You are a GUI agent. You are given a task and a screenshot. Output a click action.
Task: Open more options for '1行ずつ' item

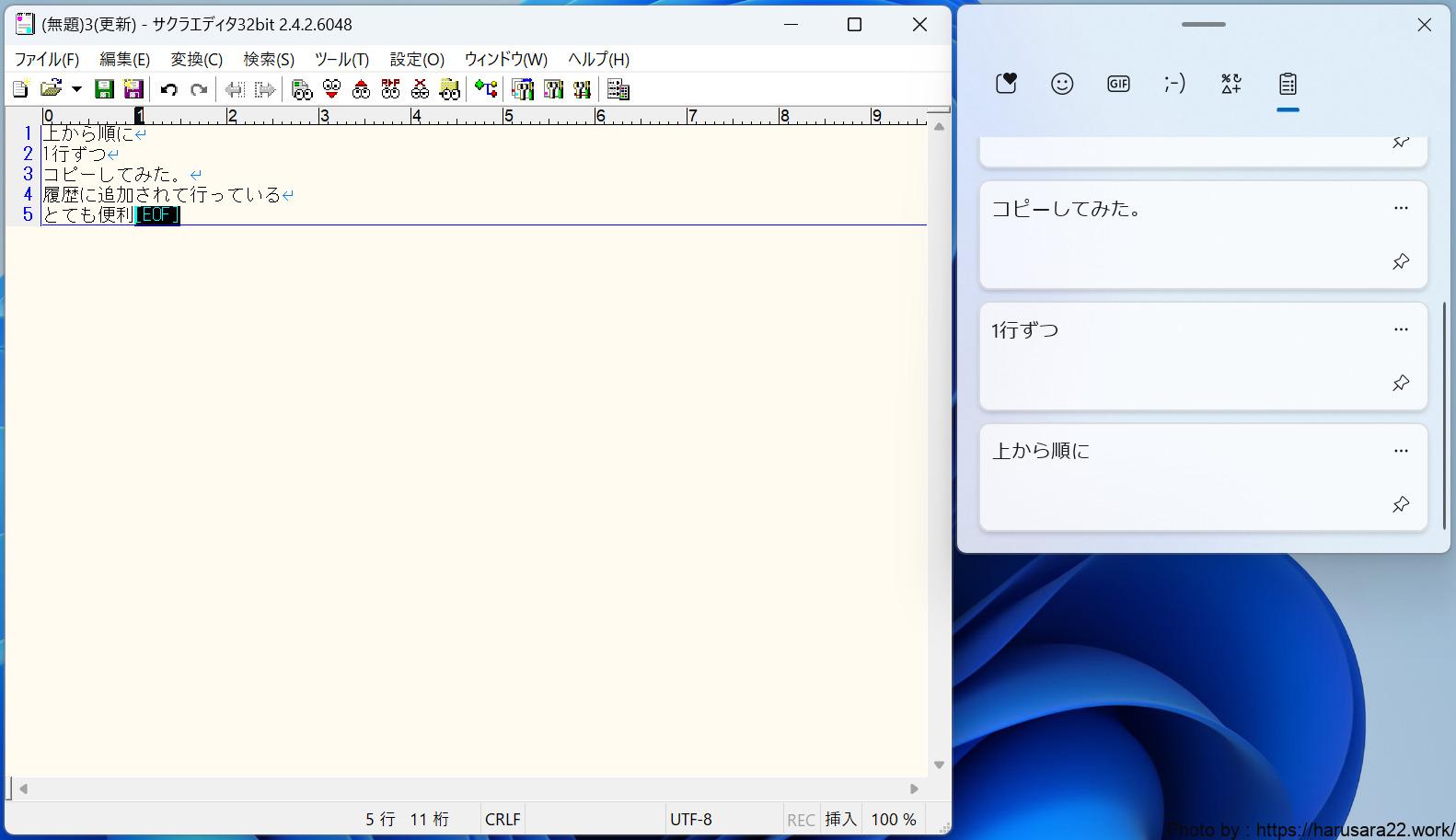(1401, 329)
